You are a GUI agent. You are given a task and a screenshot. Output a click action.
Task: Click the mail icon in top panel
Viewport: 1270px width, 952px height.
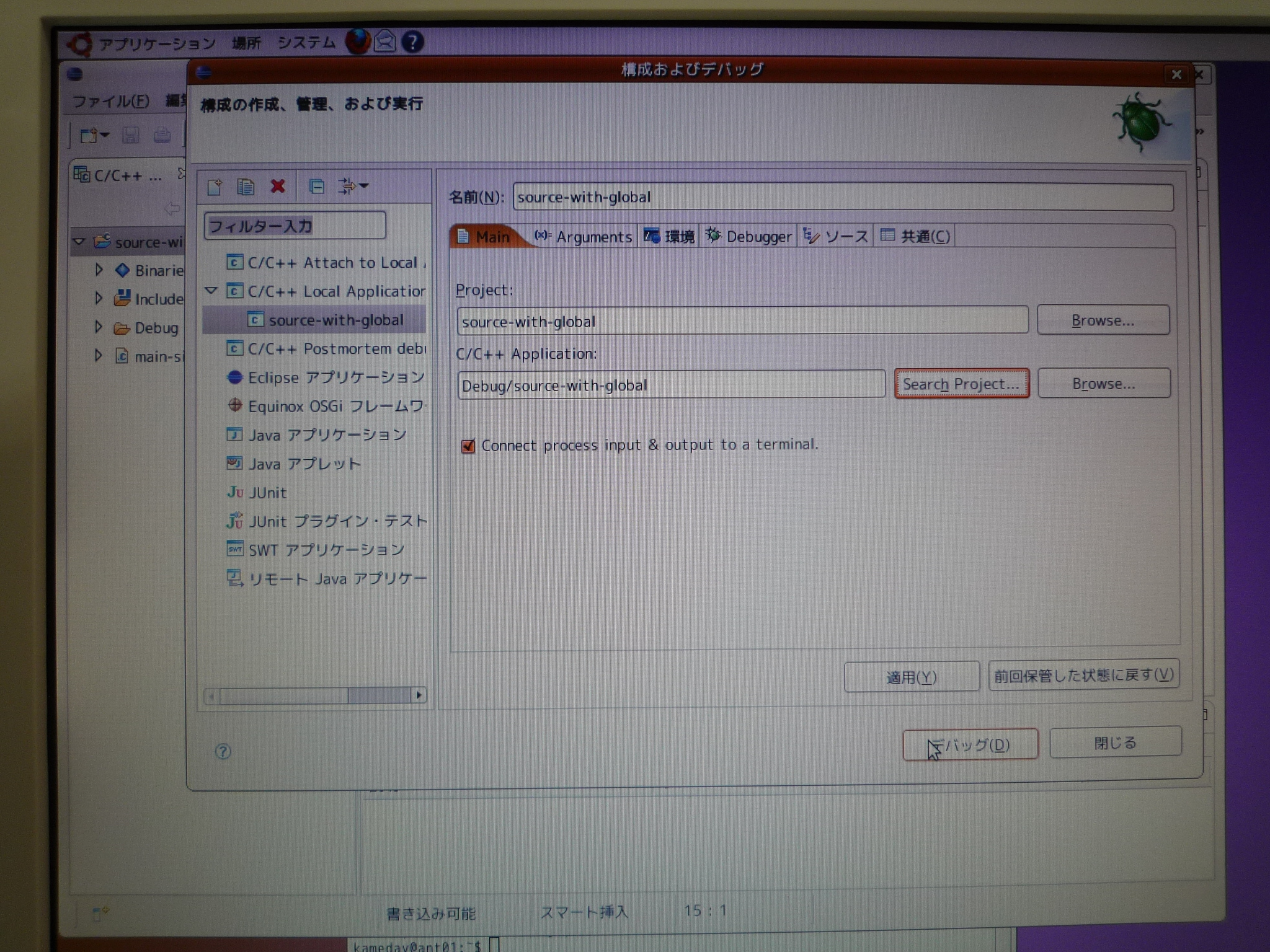coord(384,42)
